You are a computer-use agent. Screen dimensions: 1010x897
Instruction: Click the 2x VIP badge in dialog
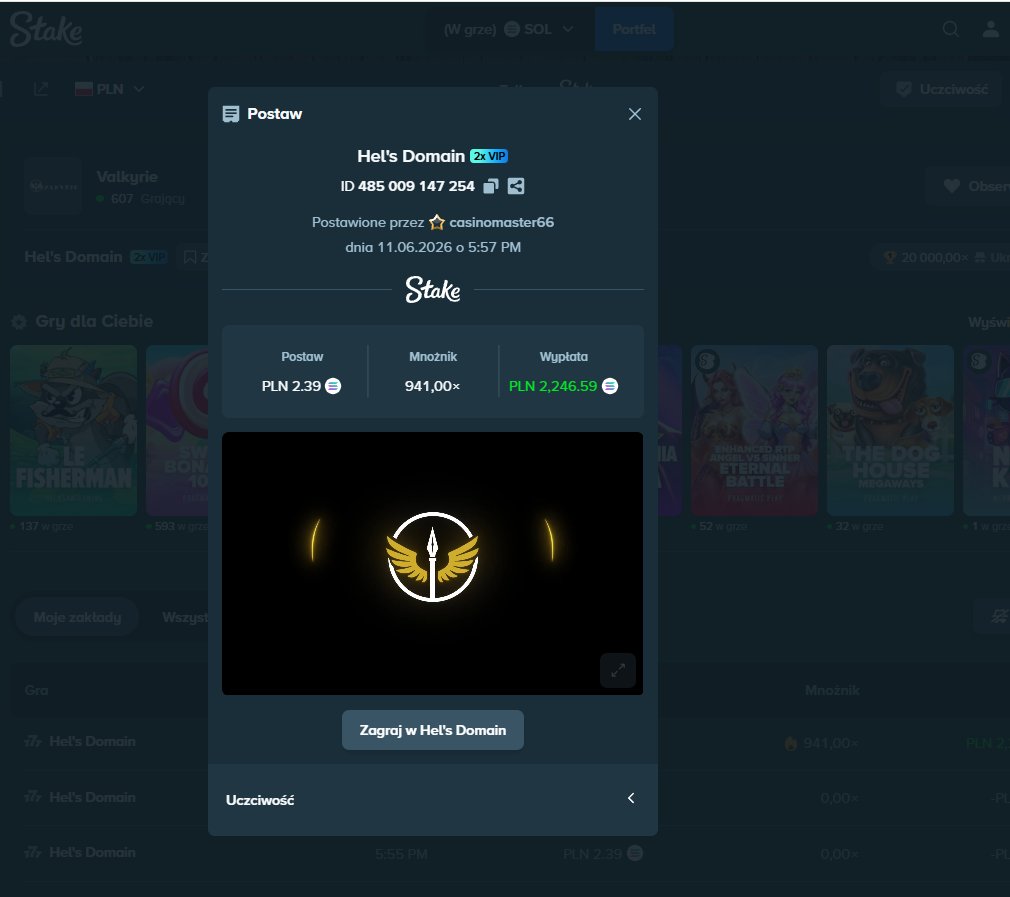point(489,156)
